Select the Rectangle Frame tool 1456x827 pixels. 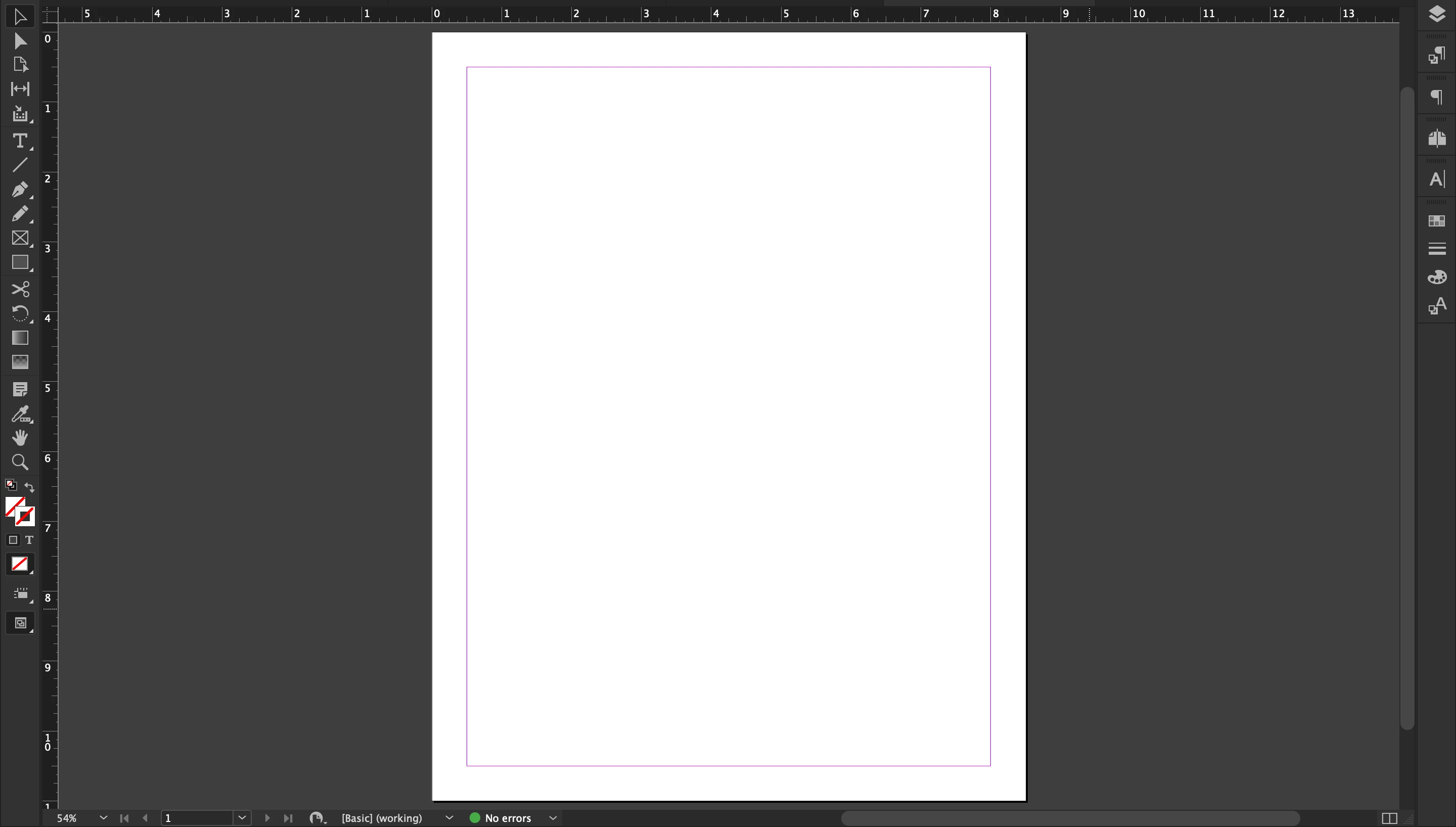click(20, 238)
